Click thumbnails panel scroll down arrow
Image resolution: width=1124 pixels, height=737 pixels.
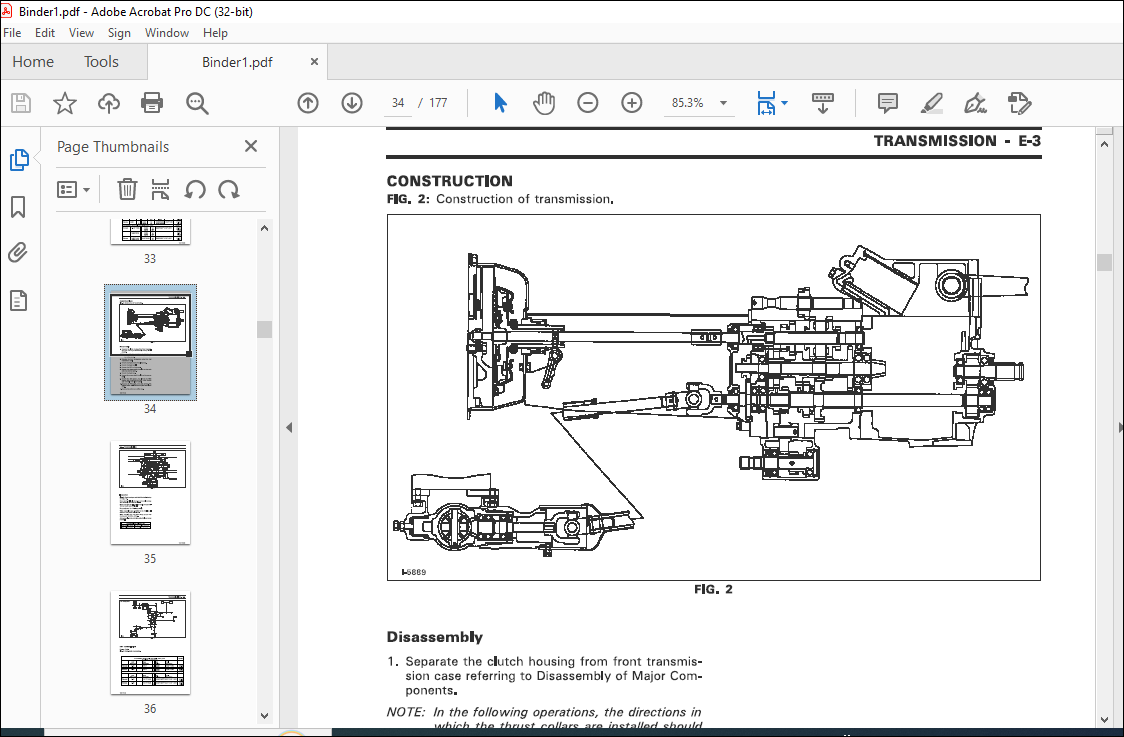[265, 715]
